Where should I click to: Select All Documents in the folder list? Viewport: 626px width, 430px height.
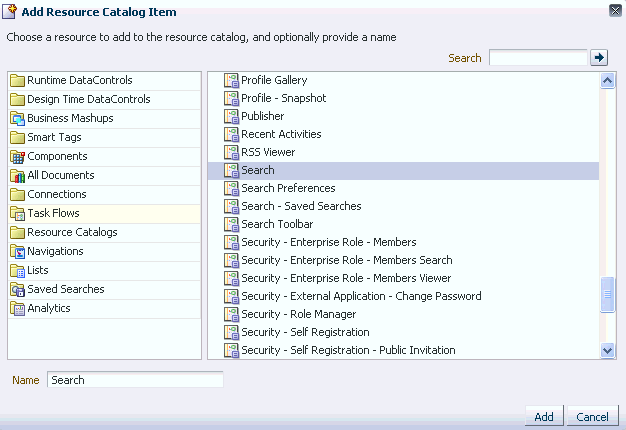point(104,175)
